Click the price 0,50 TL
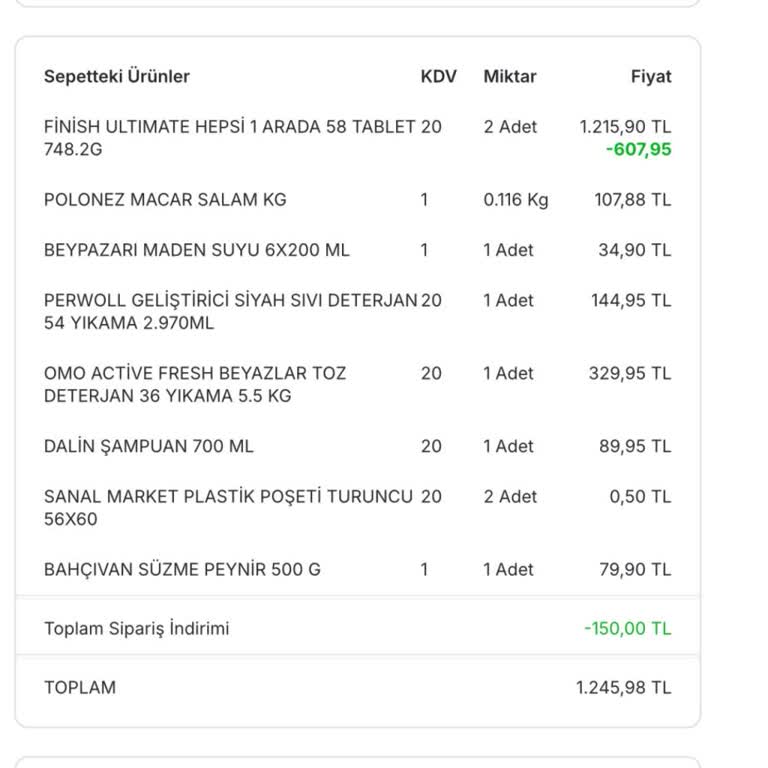This screenshot has width=768, height=768. [640, 497]
